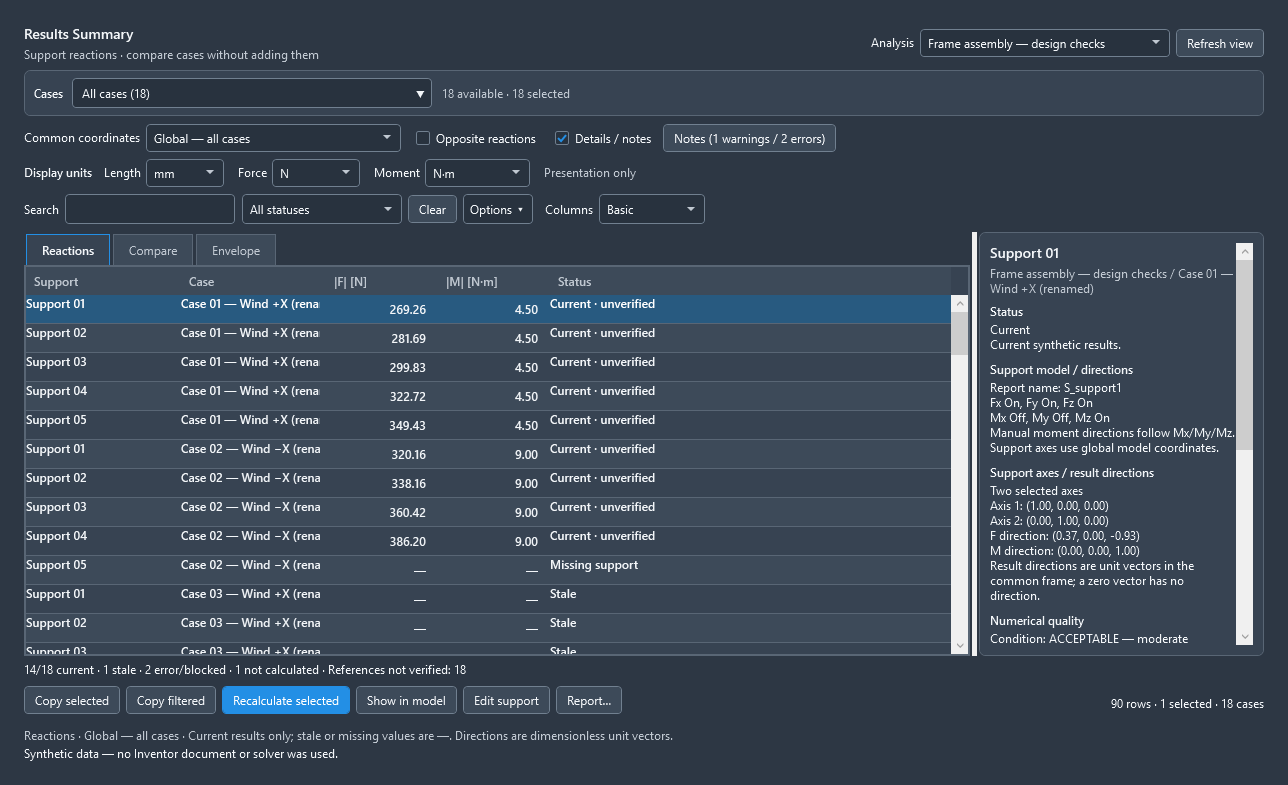Switch to the Envelope tab
This screenshot has width=1288, height=785.
[236, 251]
